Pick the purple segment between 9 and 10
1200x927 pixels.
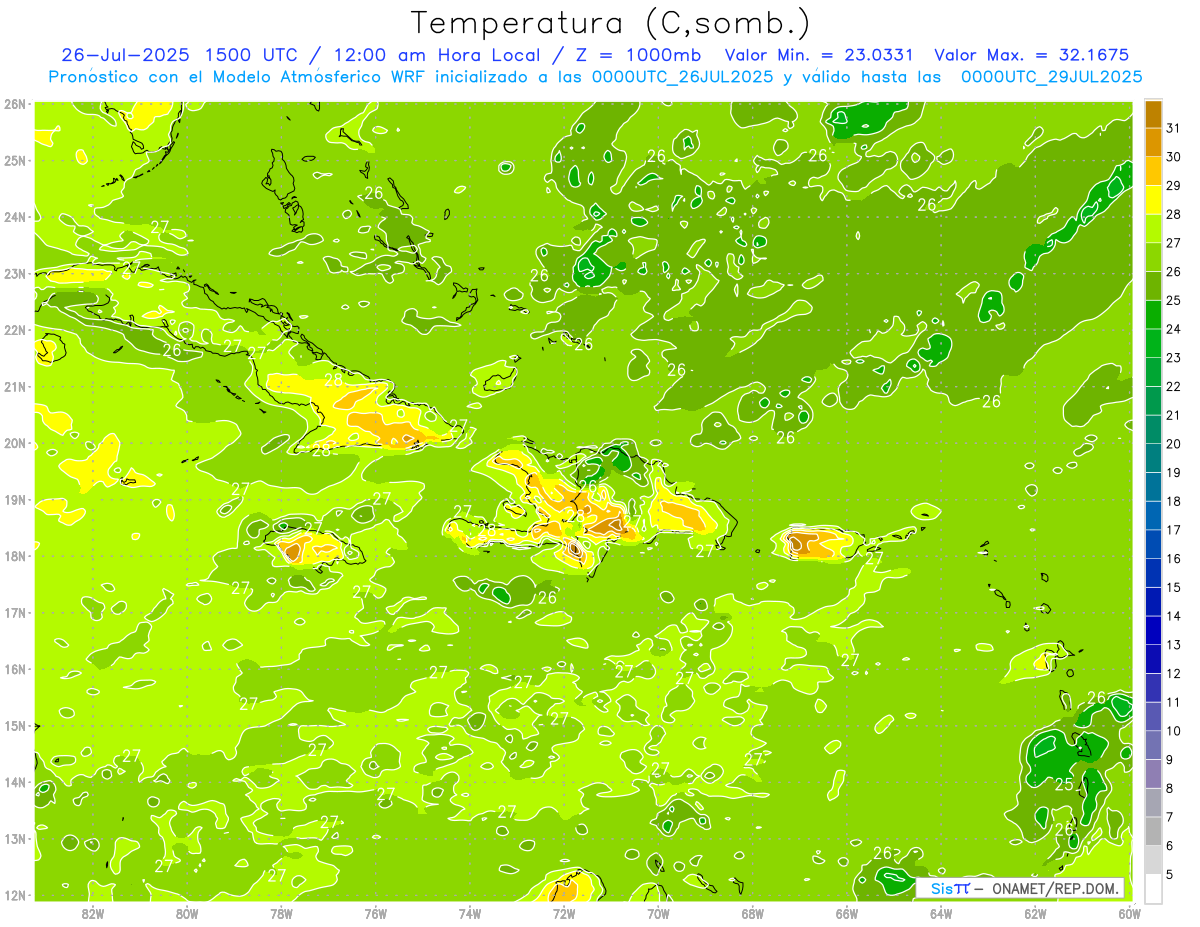coord(1153,745)
